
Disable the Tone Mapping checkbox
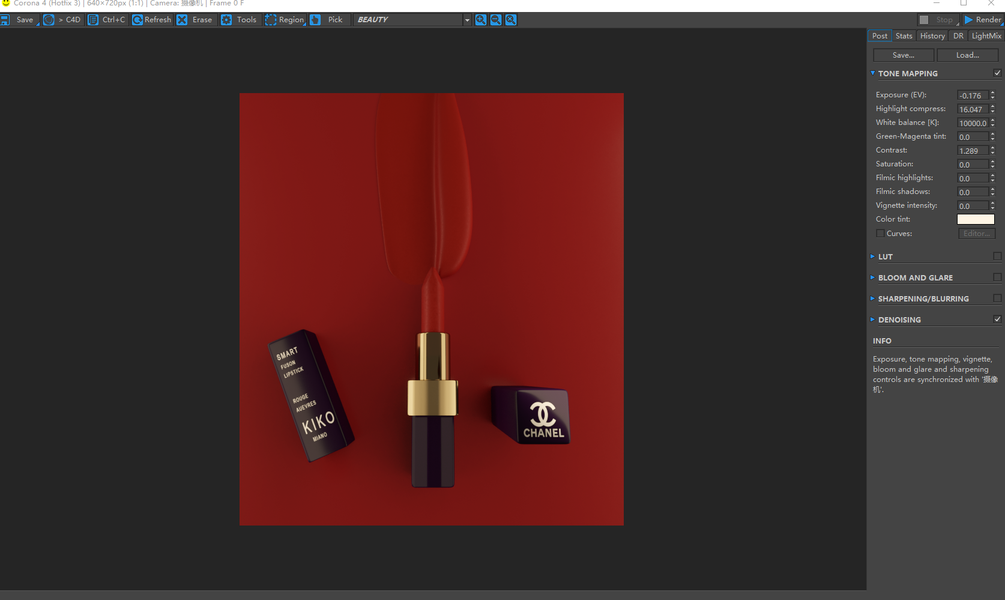tap(997, 73)
